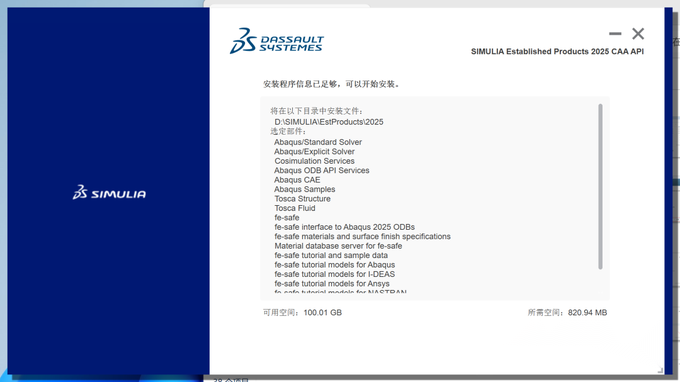The image size is (680, 382).
Task: Click the 100.01 GB available space text
Action: click(x=323, y=313)
